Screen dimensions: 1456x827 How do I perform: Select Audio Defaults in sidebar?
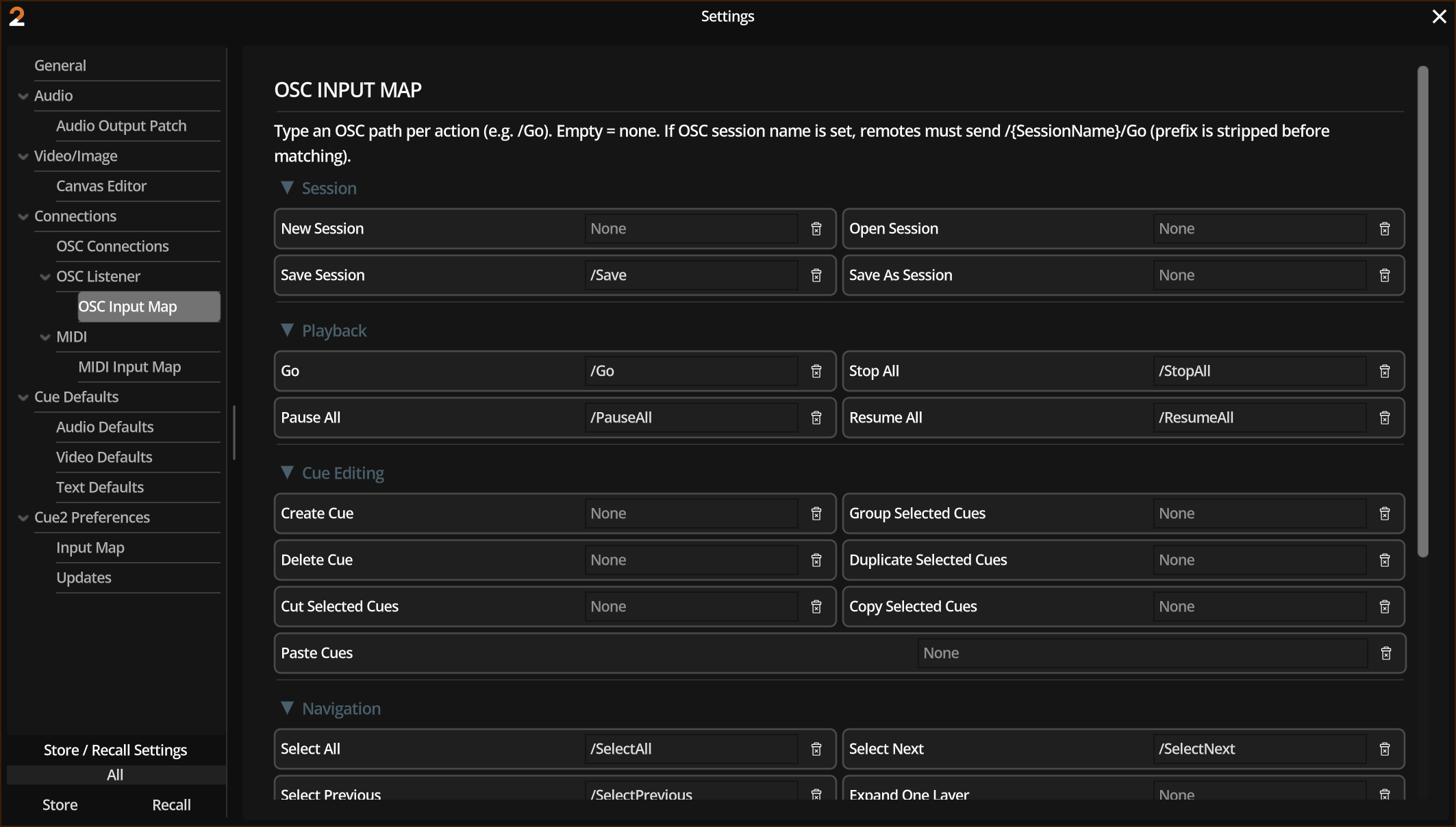point(105,427)
